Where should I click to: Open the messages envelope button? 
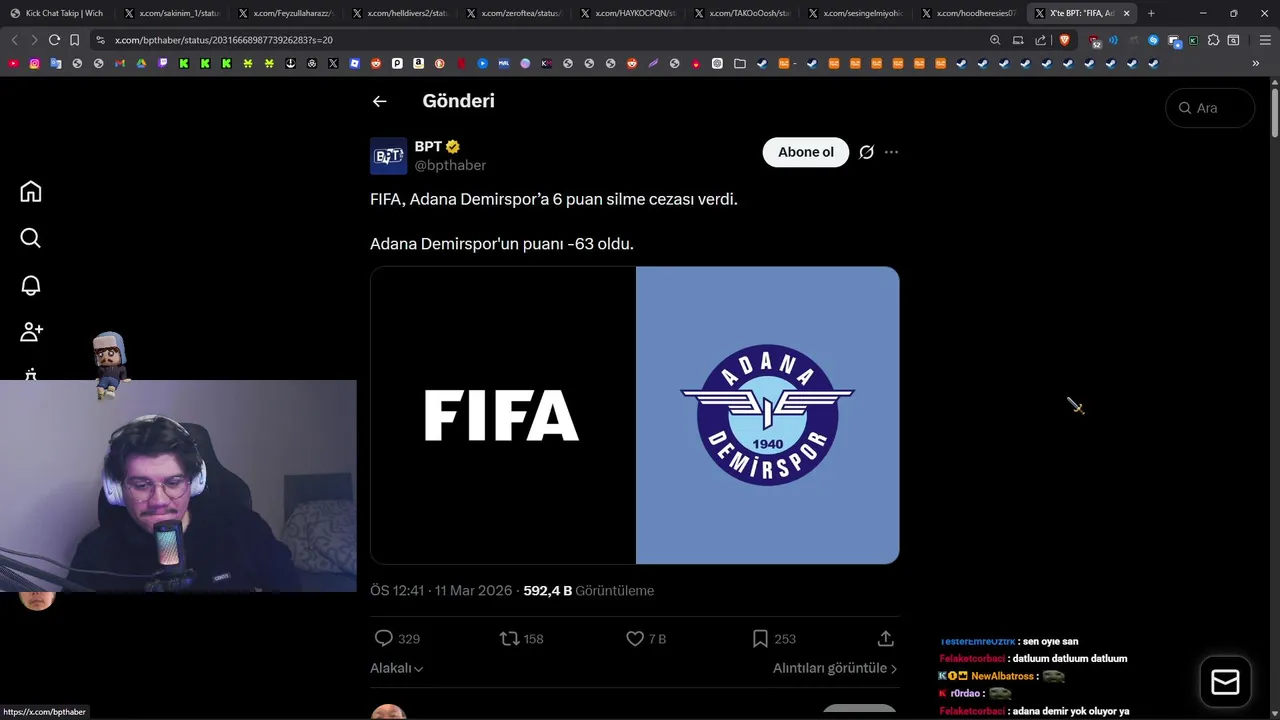click(1225, 682)
